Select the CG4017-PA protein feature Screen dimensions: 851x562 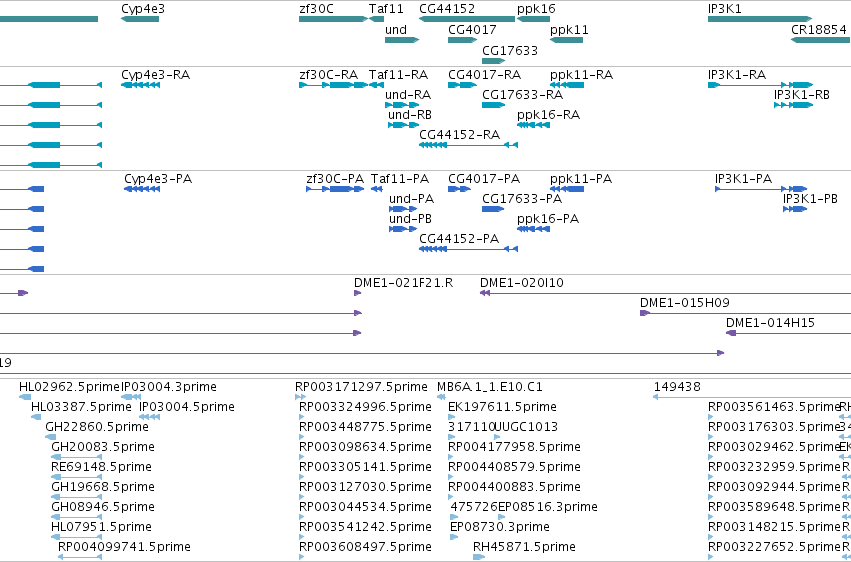[459, 189]
